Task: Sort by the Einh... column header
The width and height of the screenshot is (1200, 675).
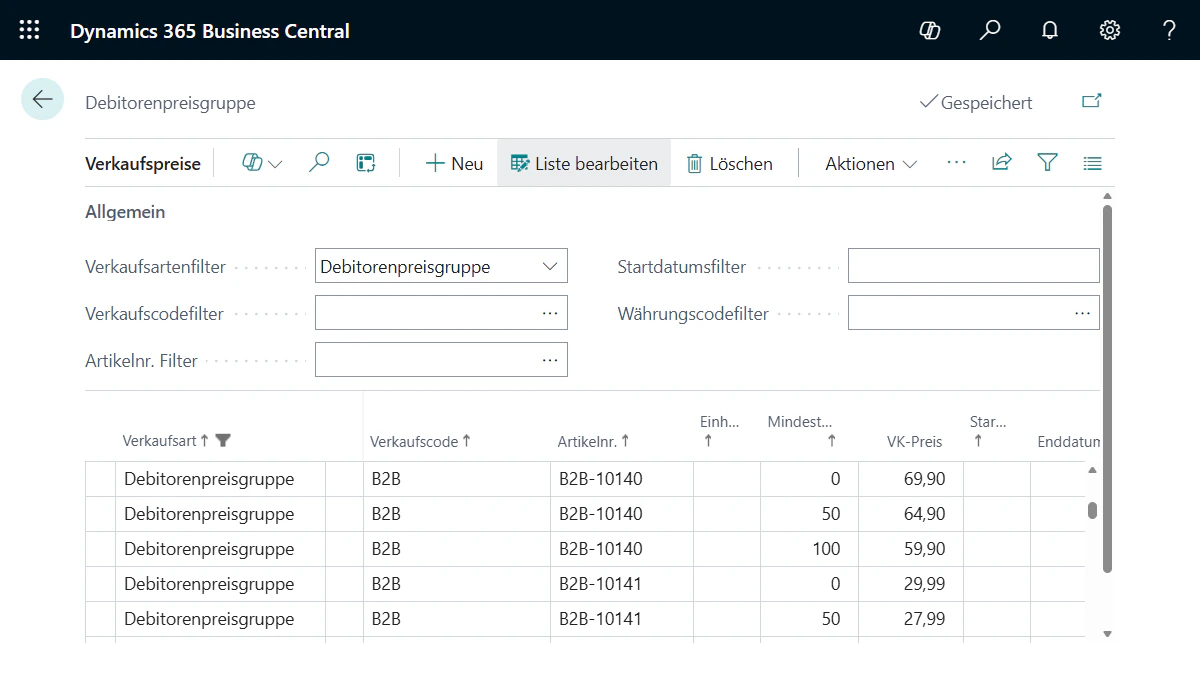Action: (720, 431)
